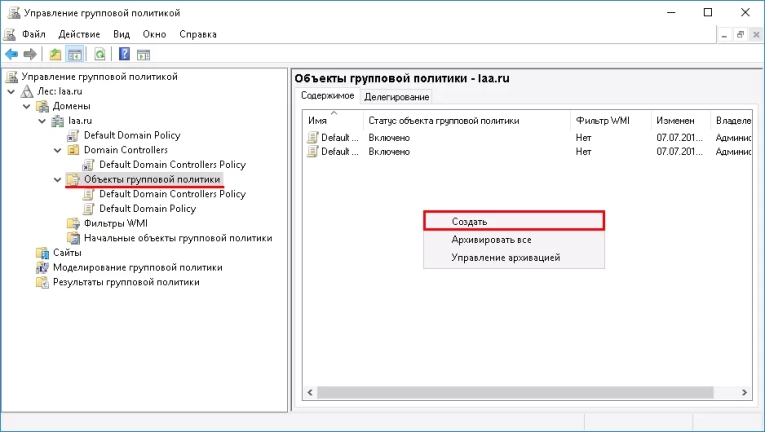Click the Фильтры WMI folder icon
Screen dimensions: 765x432
point(73,223)
